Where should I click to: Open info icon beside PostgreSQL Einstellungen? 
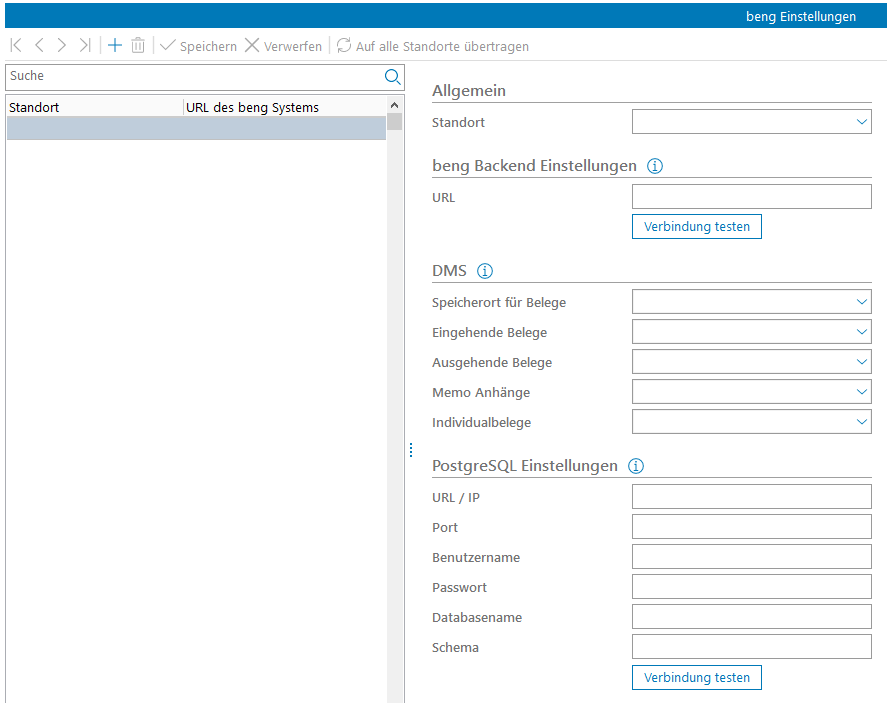click(x=636, y=466)
